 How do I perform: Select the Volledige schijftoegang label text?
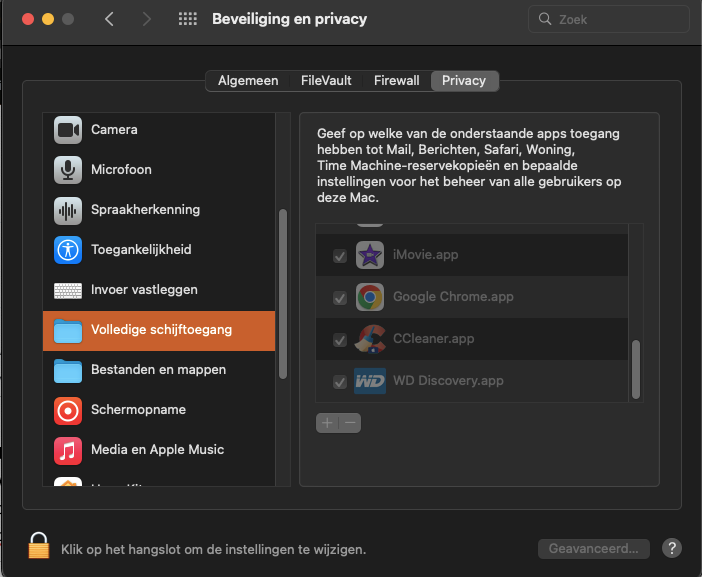pos(161,329)
